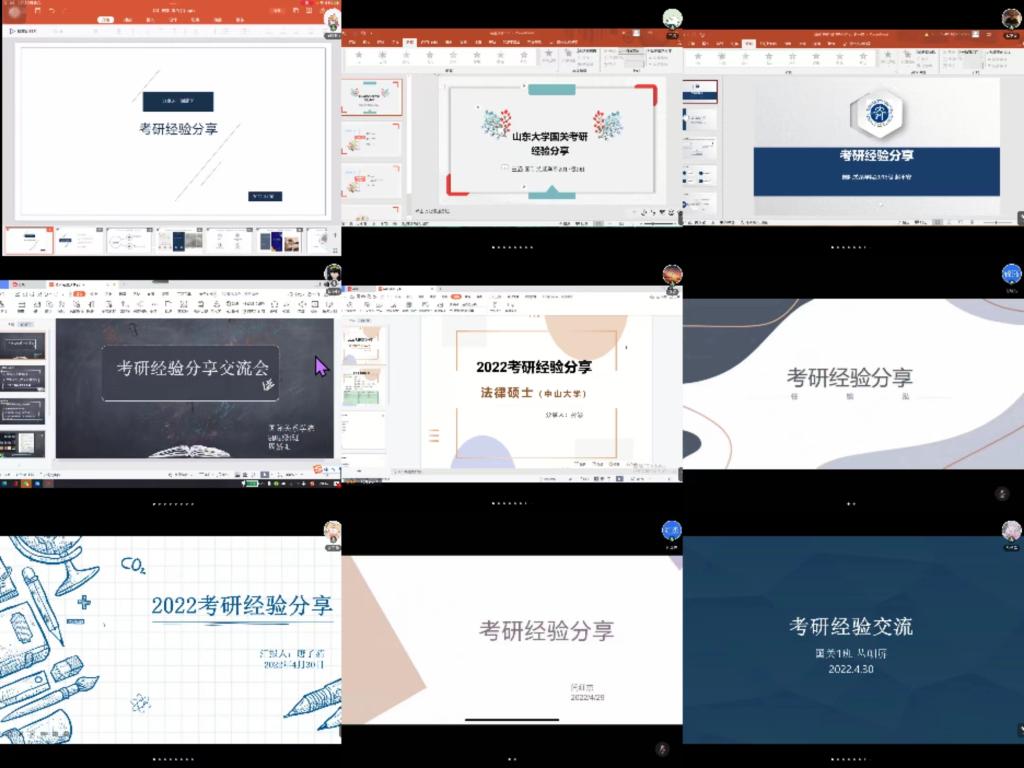This screenshot has width=1024, height=768.
Task: Click the avatar above the dark blue 考研经验交流 slide
Action: pyautogui.click(x=1011, y=530)
